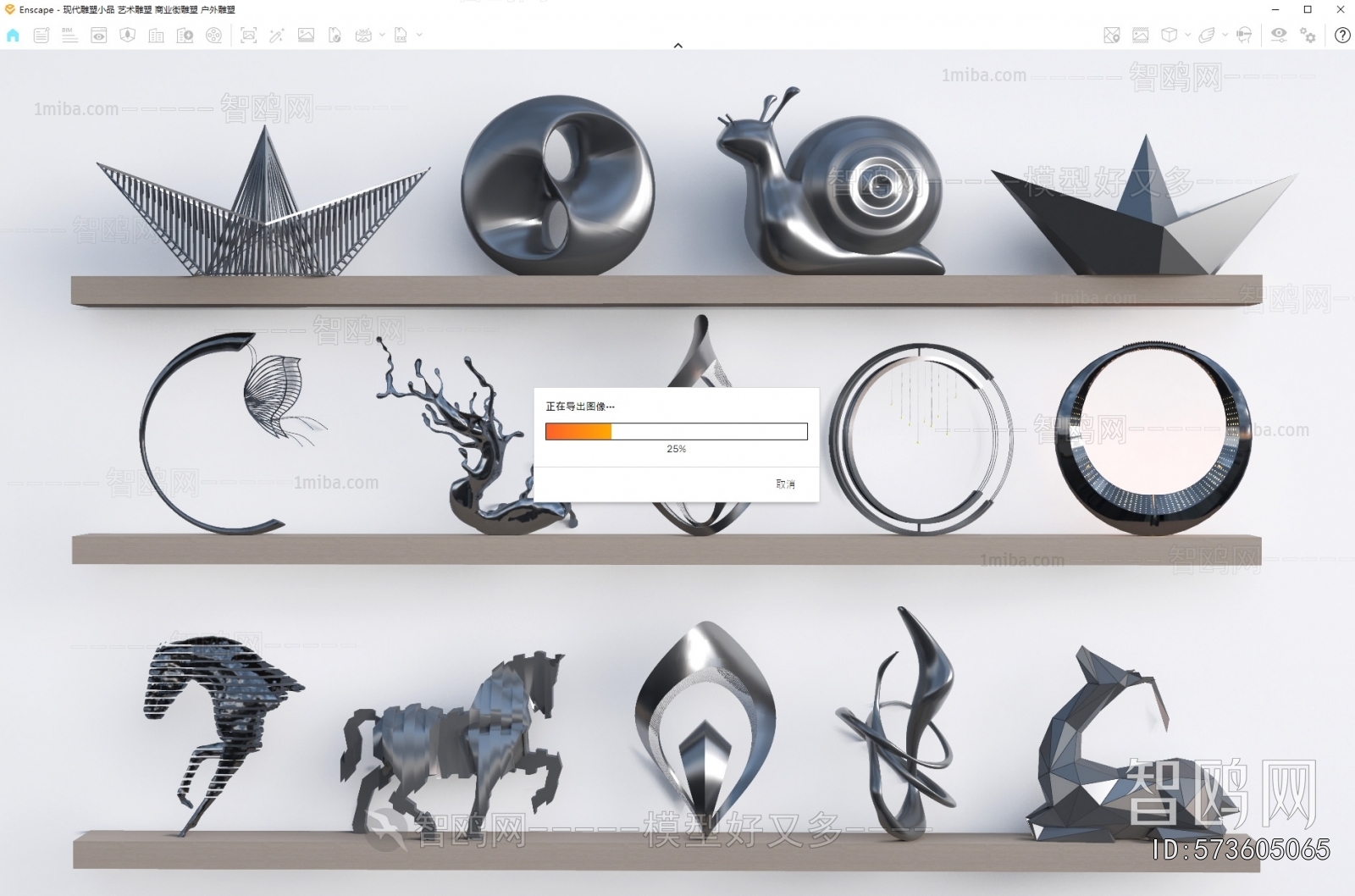
Task: Open Visual Settings eye icon
Action: (x=1278, y=35)
